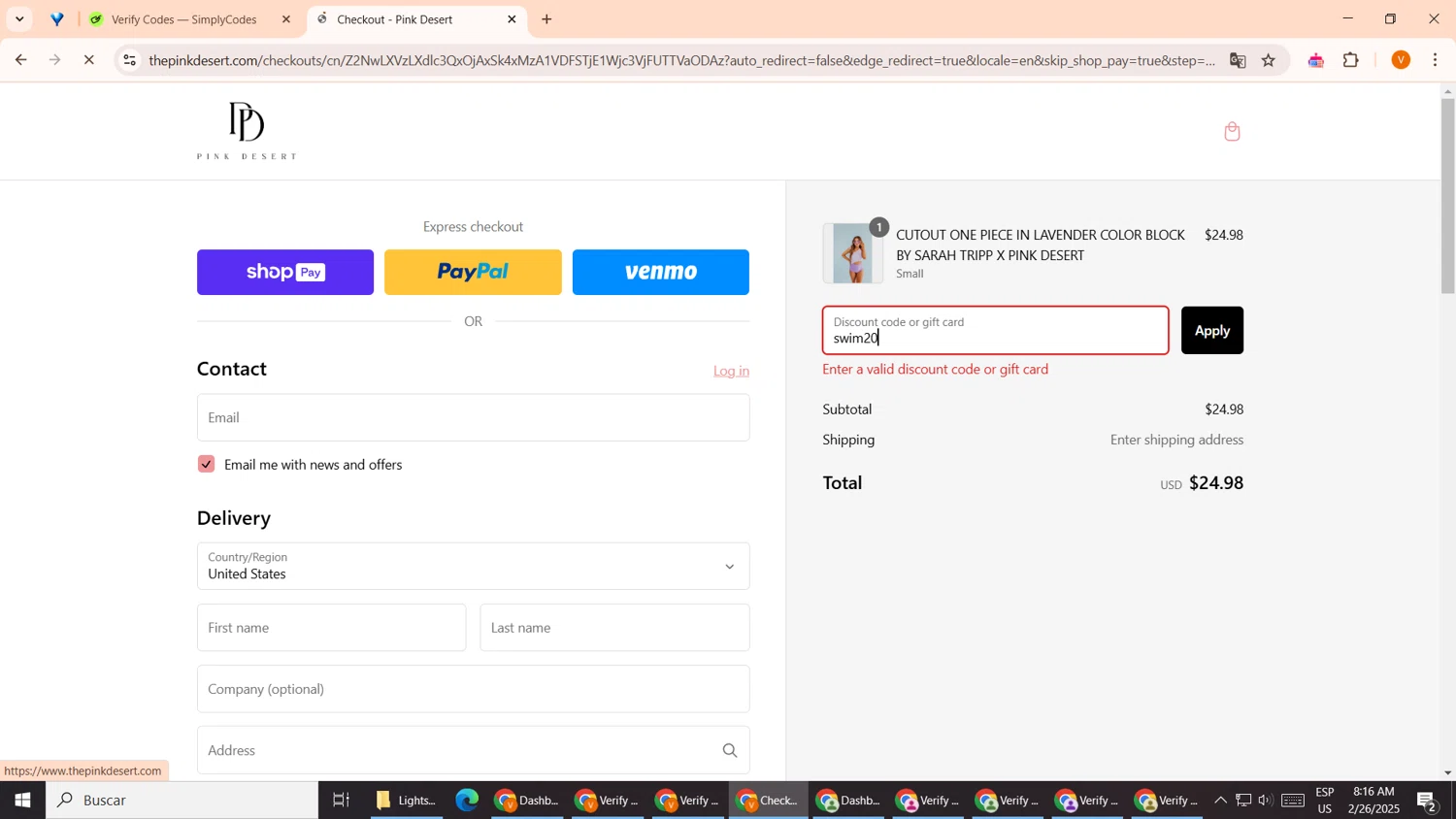Viewport: 1456px width, 819px height.
Task: Click the USD $24.98 total amount
Action: [1202, 483]
